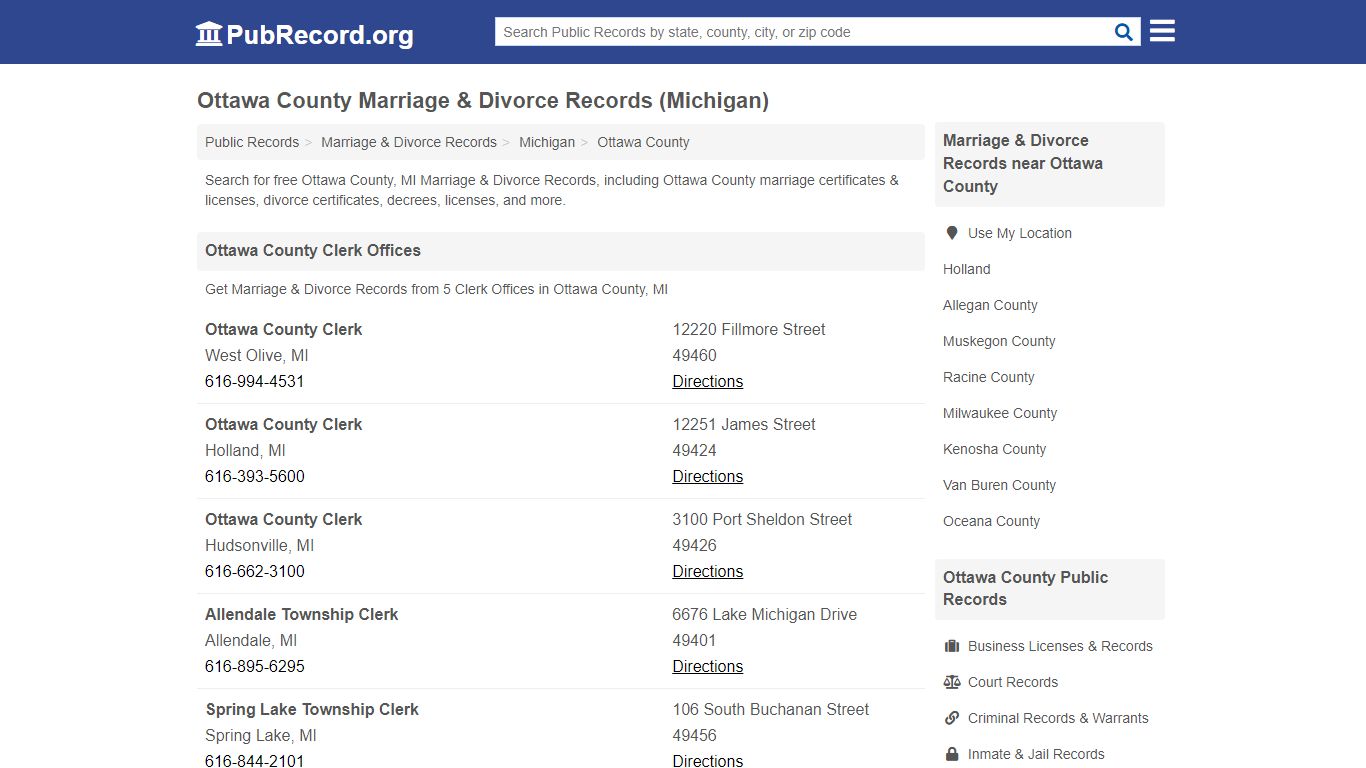Open the Holland Ottawa County Clerk listing
The height and width of the screenshot is (768, 1366).
[x=284, y=424]
